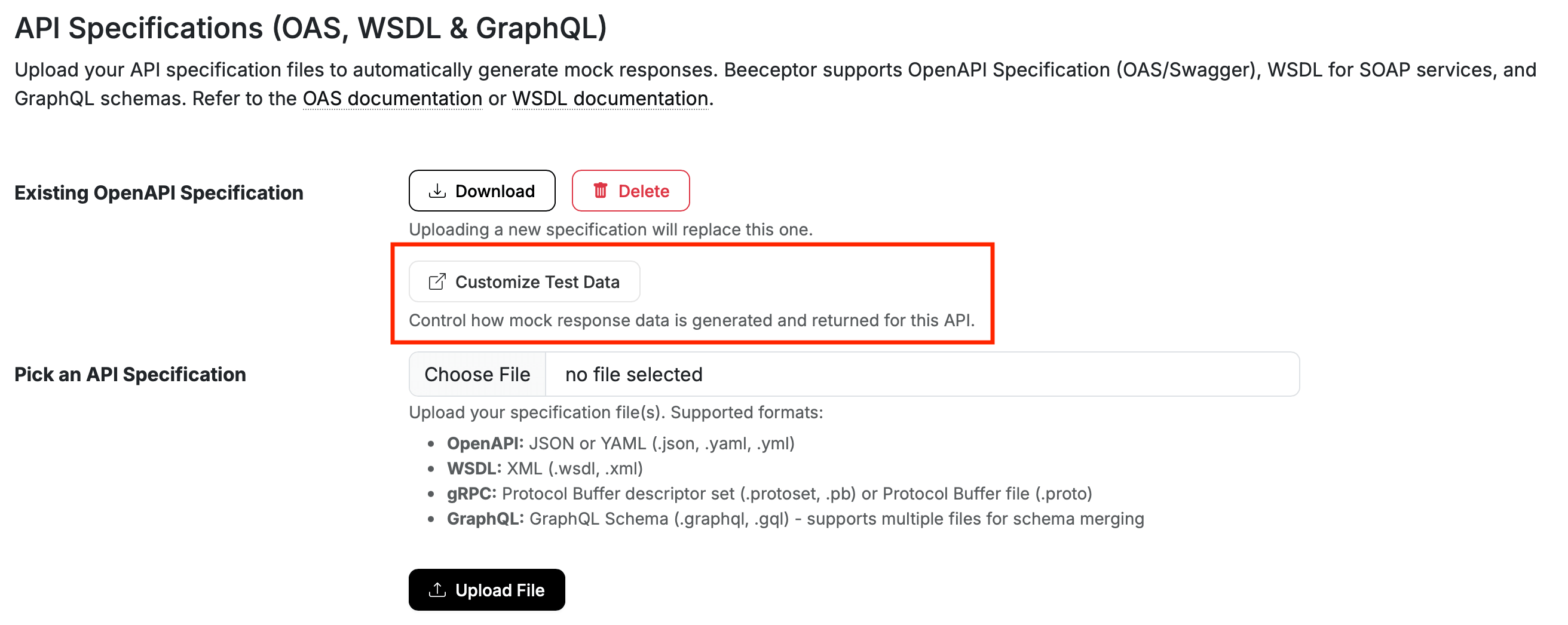Click the trash icon inside the Delete button
The width and height of the screenshot is (1568, 625).
tap(601, 191)
